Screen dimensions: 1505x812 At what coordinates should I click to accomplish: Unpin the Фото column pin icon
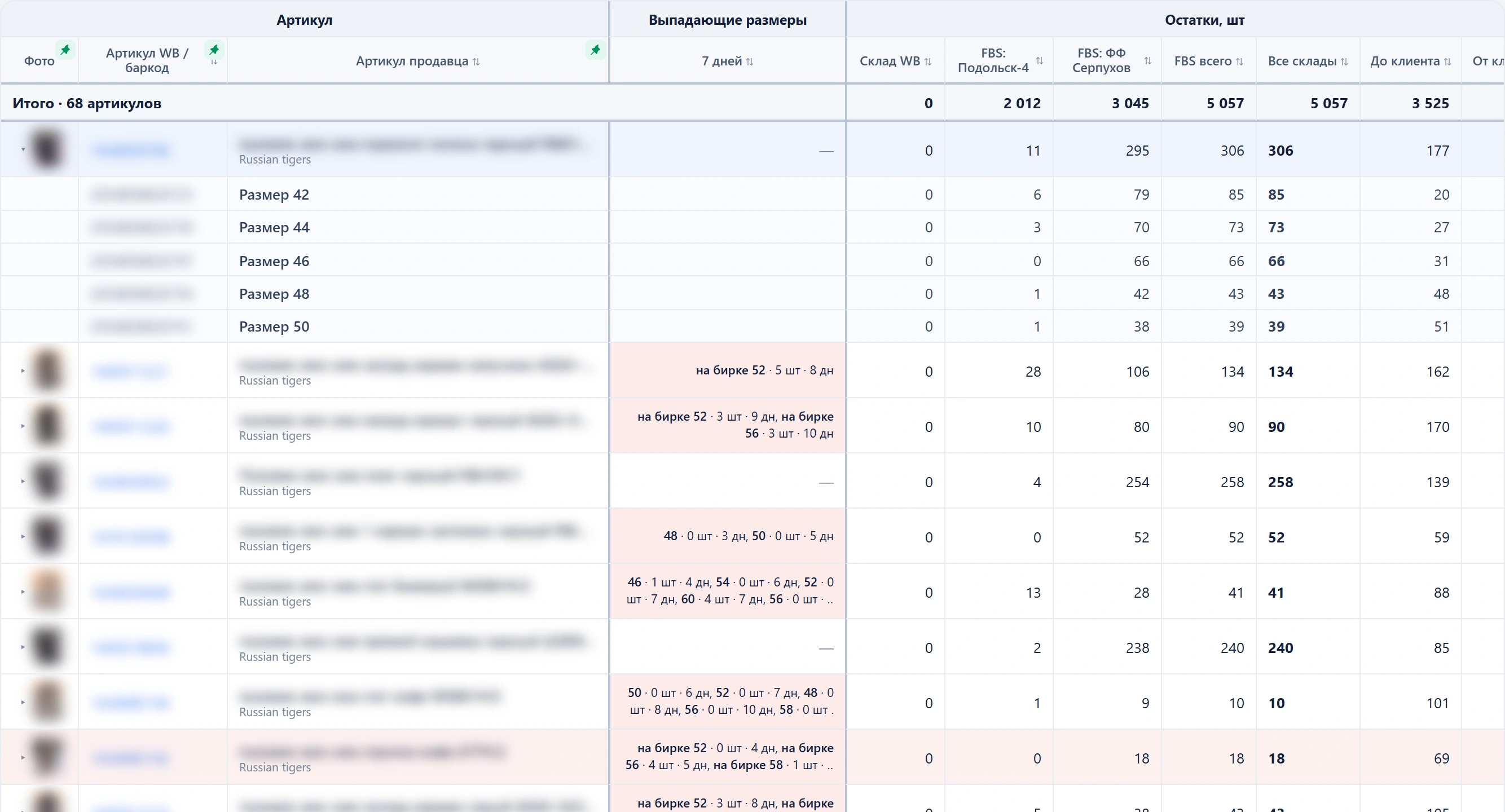(x=65, y=50)
